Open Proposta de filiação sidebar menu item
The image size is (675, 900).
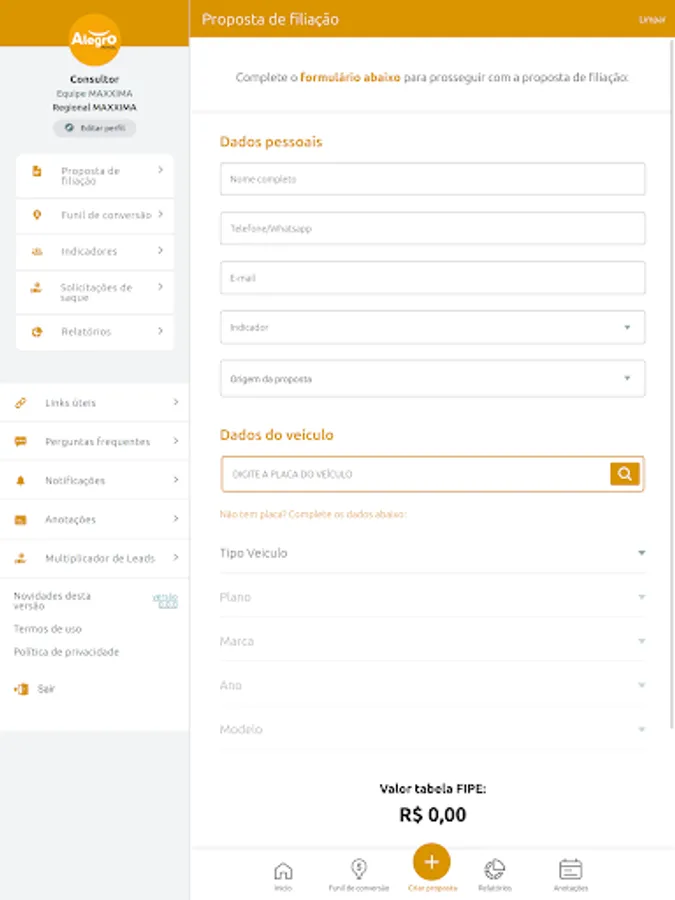click(x=95, y=176)
